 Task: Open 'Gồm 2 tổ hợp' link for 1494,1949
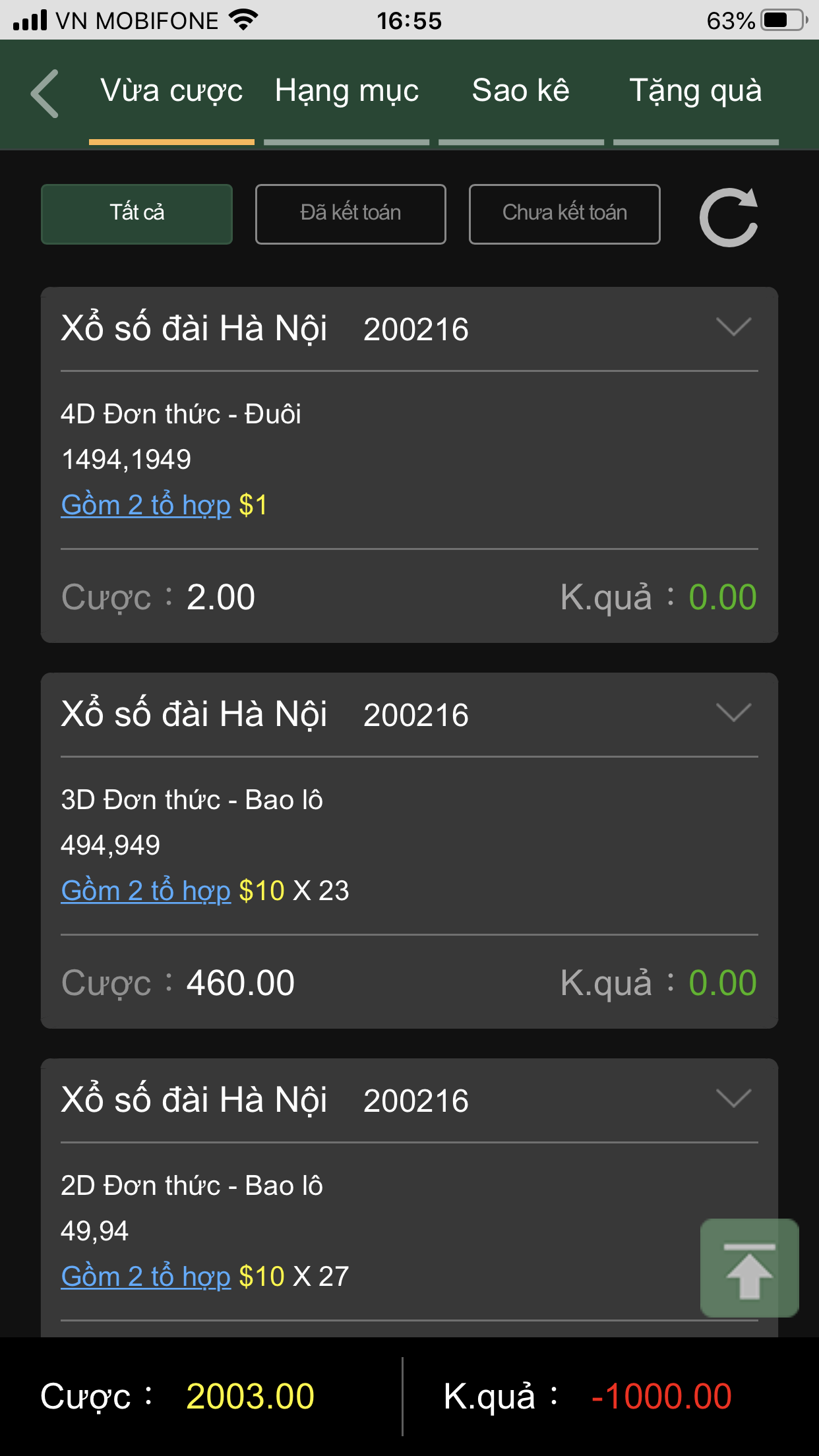146,505
